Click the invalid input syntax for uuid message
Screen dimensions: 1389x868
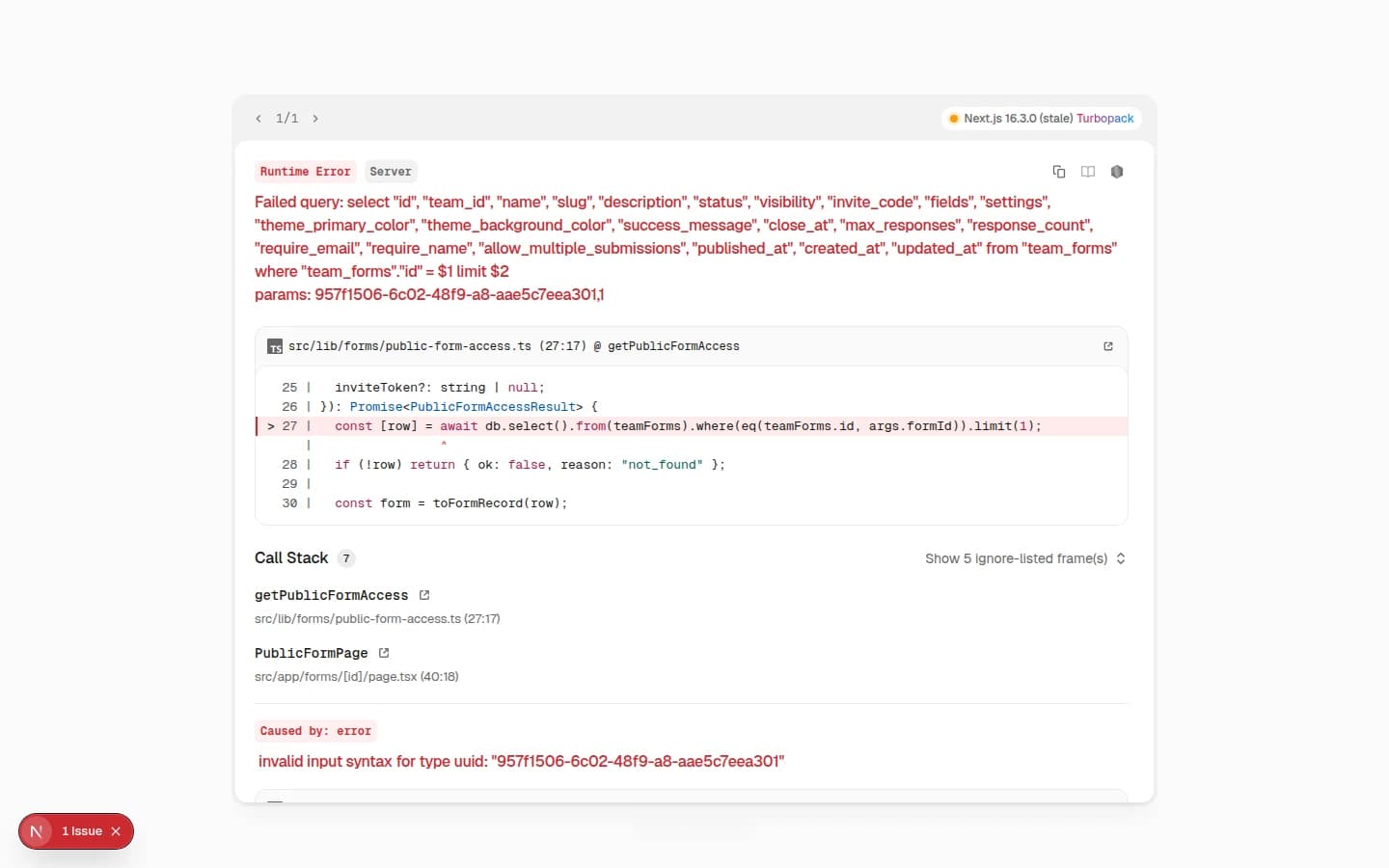tap(521, 762)
